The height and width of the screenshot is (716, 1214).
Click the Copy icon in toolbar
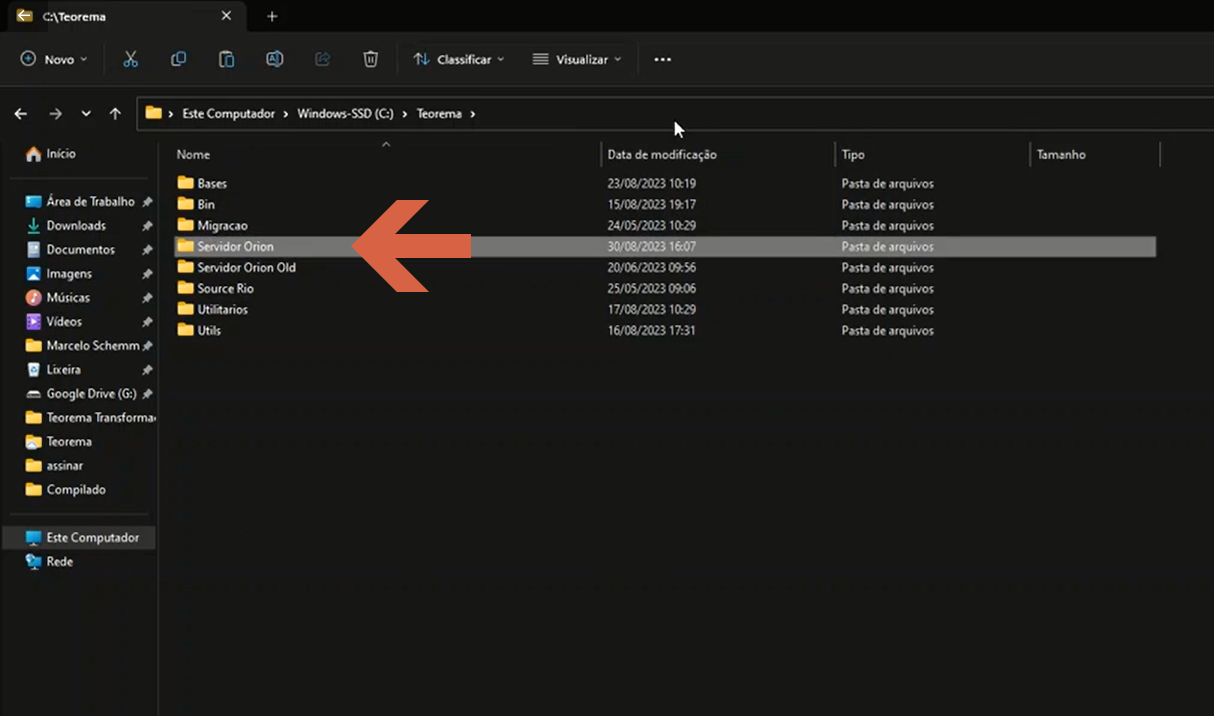(178, 59)
